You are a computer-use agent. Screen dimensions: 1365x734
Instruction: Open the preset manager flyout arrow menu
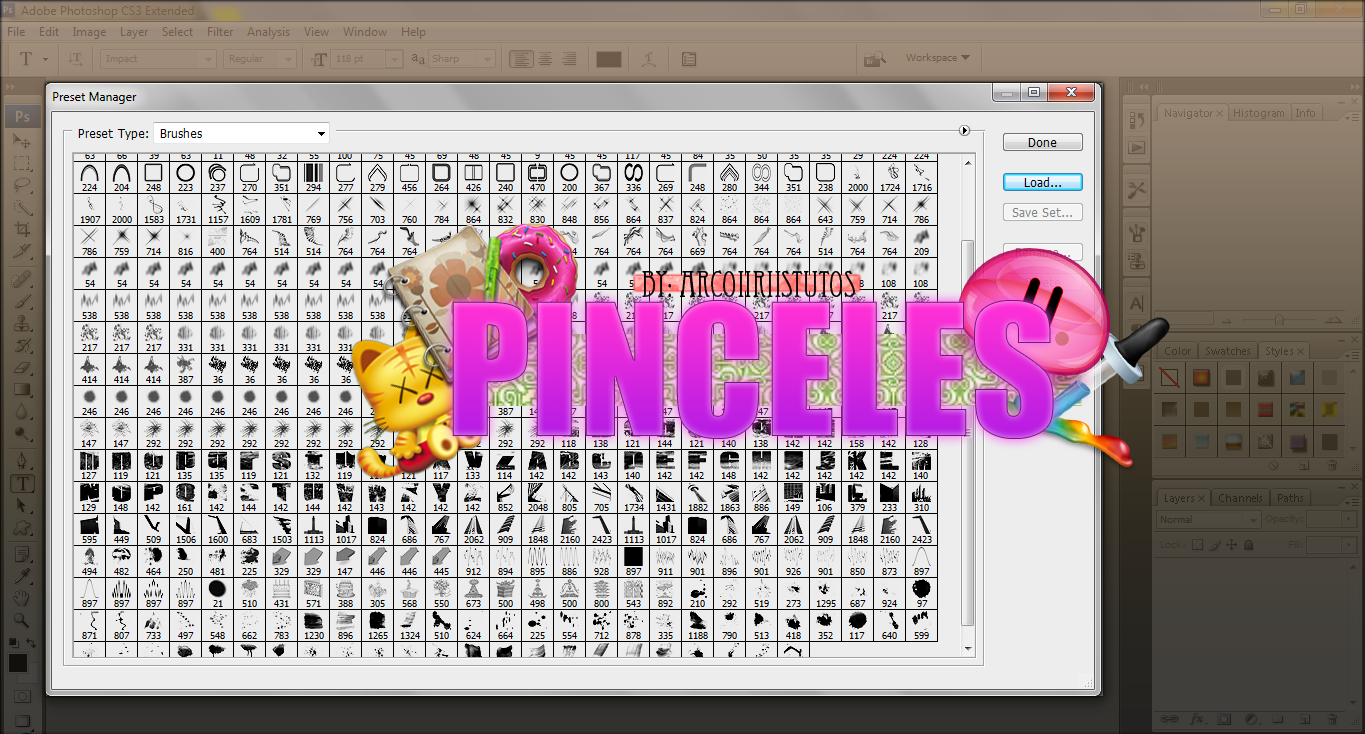[x=964, y=130]
